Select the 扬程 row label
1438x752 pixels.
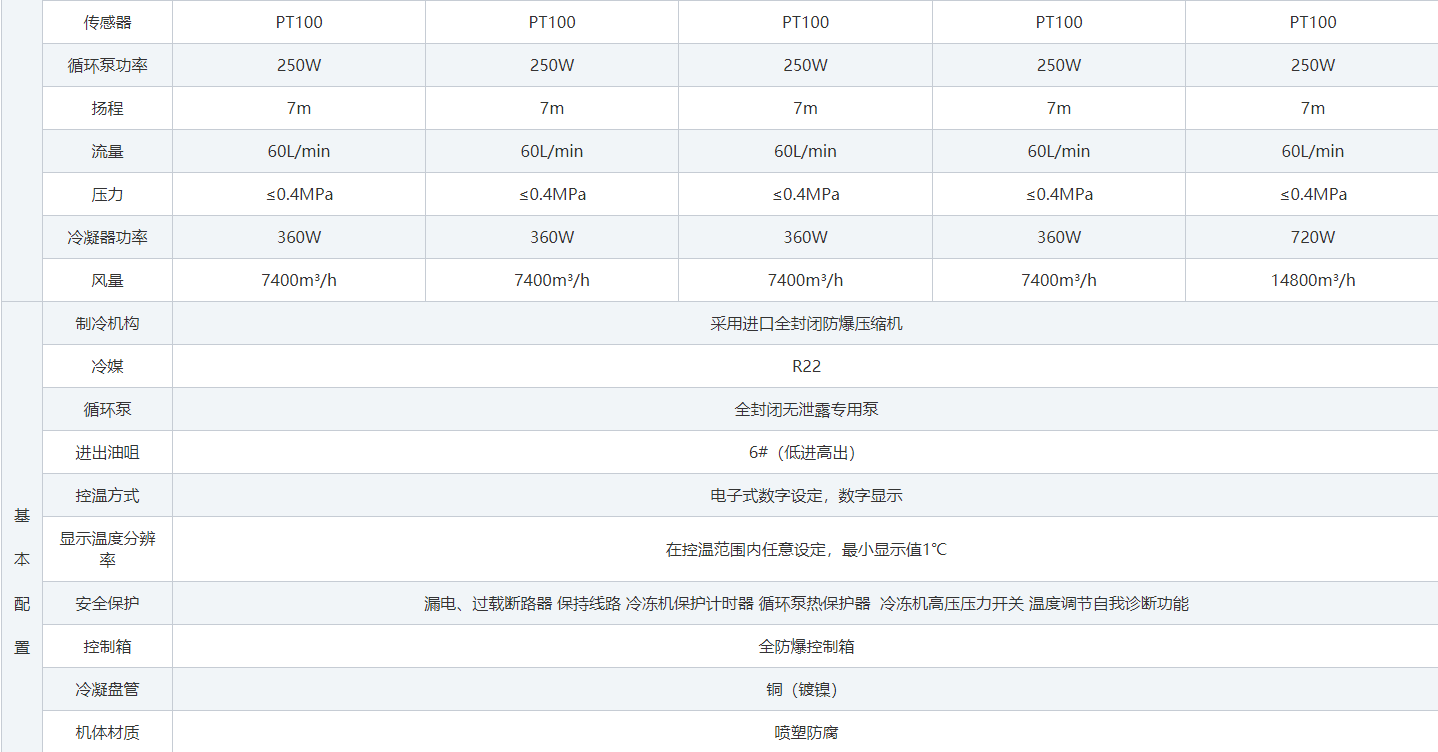(107, 108)
